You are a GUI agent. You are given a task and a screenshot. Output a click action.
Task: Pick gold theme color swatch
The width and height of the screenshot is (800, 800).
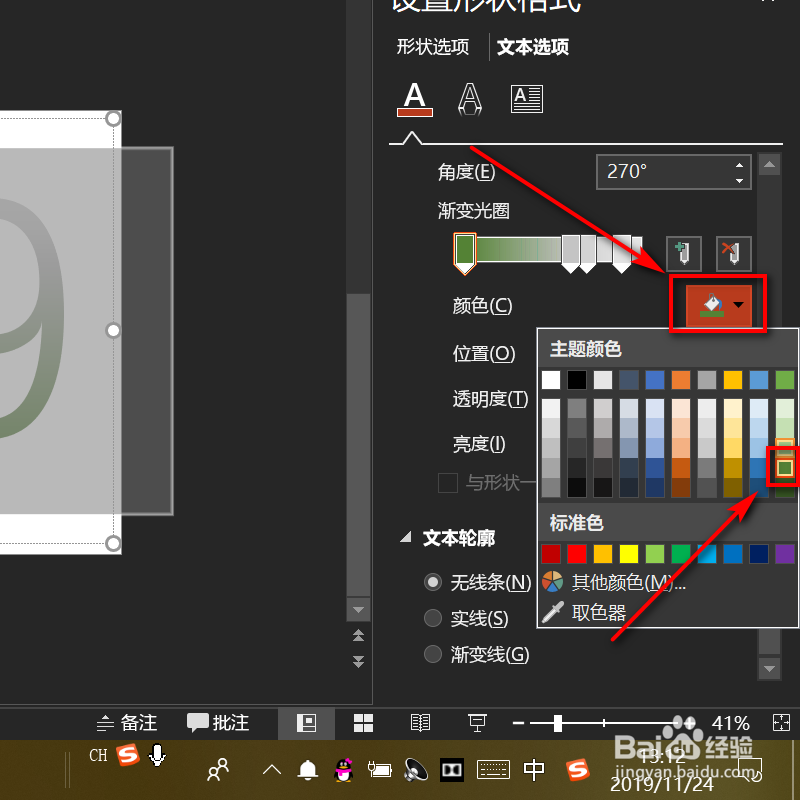tap(733, 380)
